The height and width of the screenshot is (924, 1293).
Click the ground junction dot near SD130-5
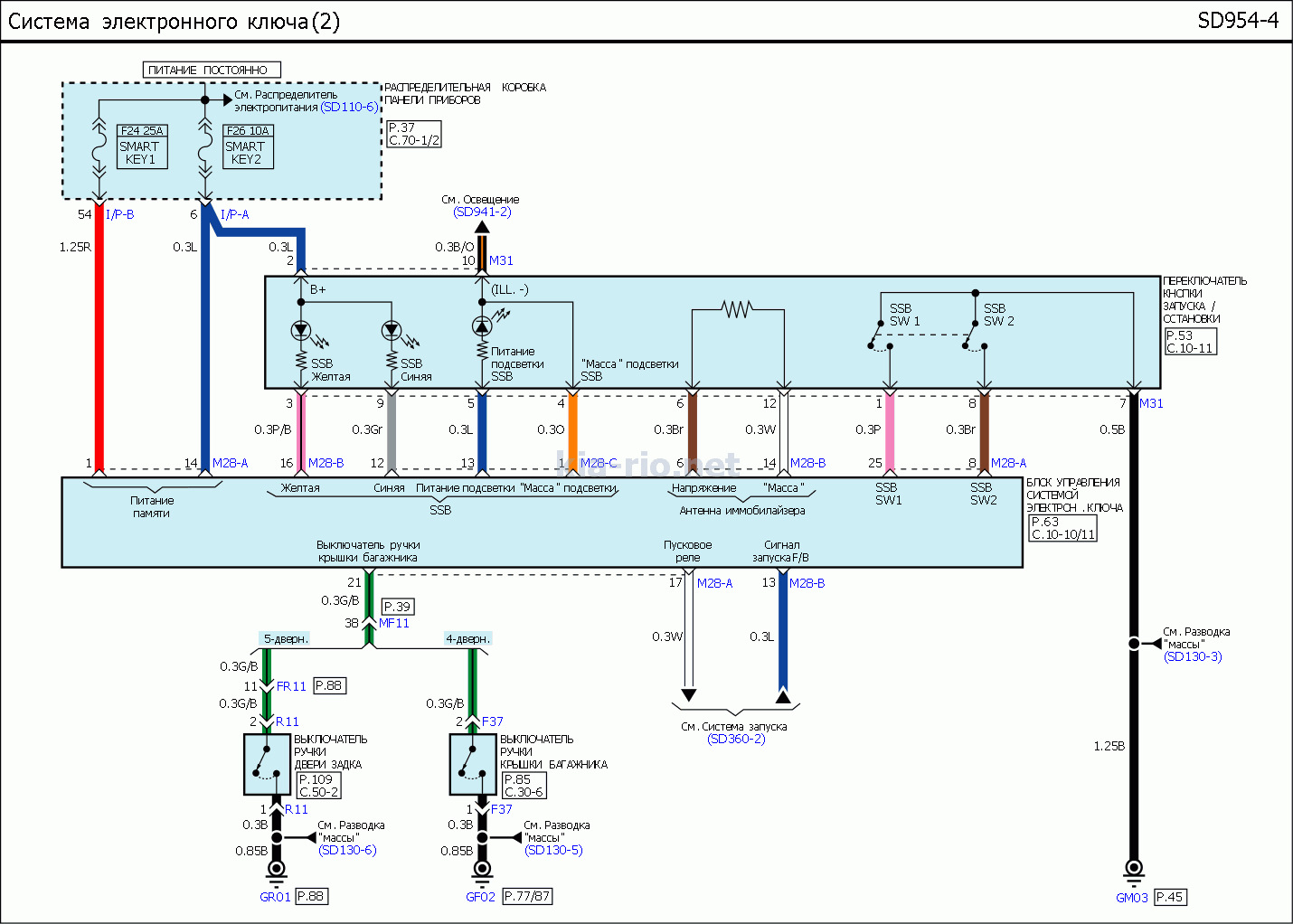click(x=482, y=837)
